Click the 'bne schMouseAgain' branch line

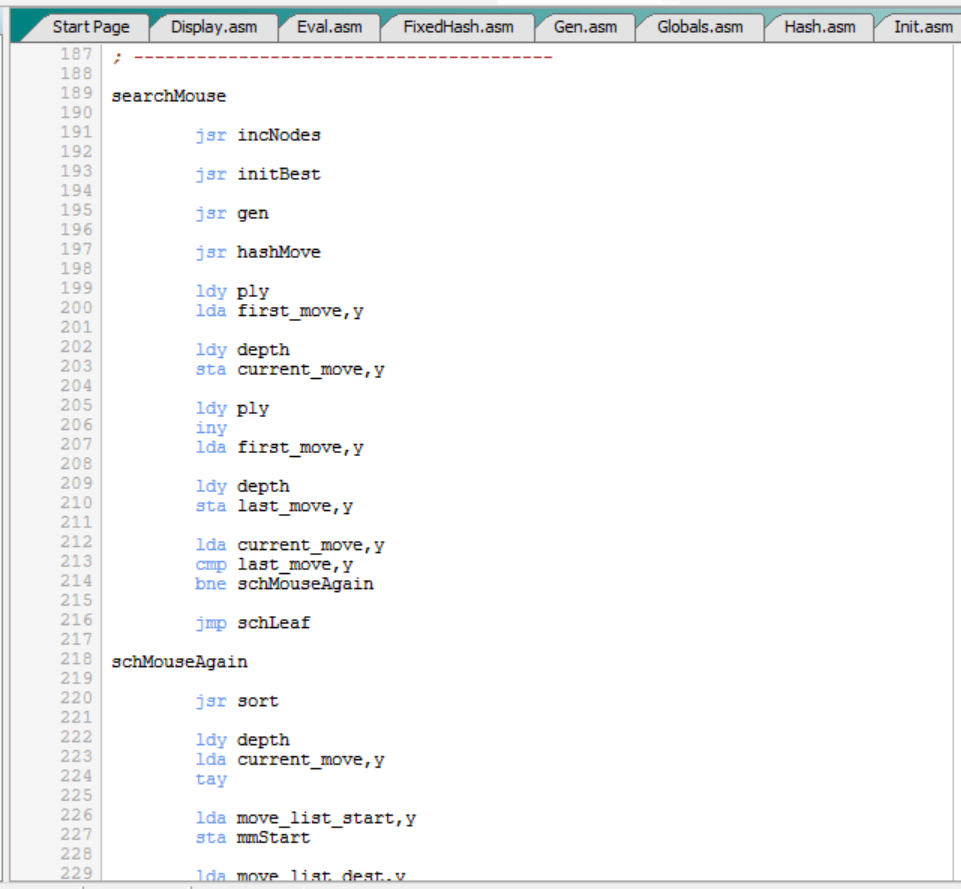point(284,584)
